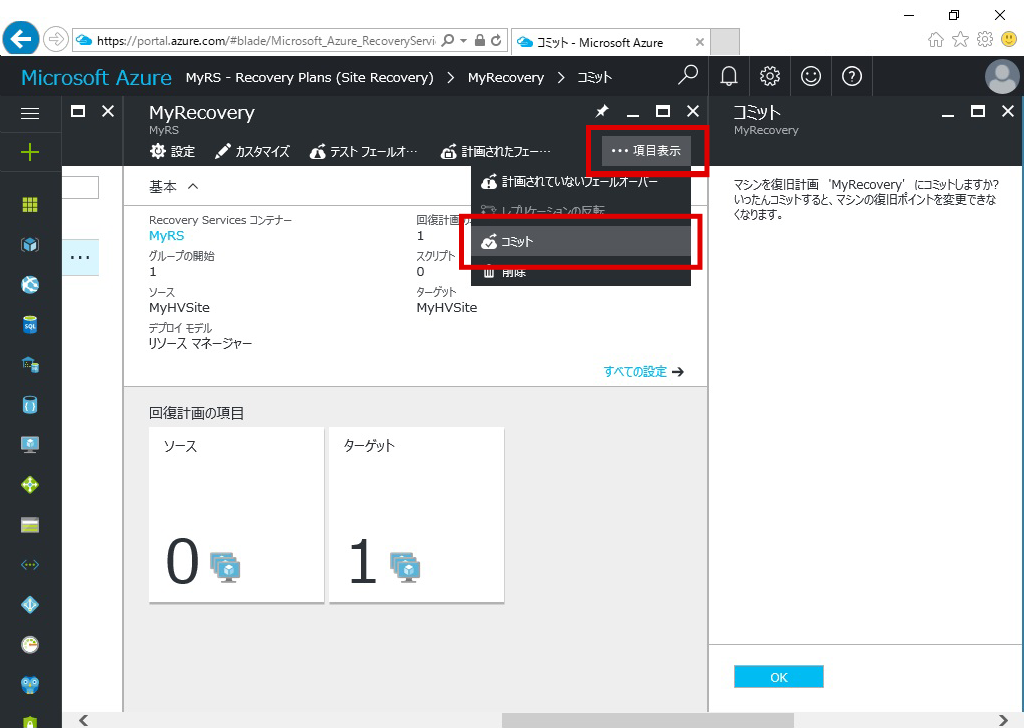
Task: Click the IE smiley feedback icon
Action: pos(1009,39)
